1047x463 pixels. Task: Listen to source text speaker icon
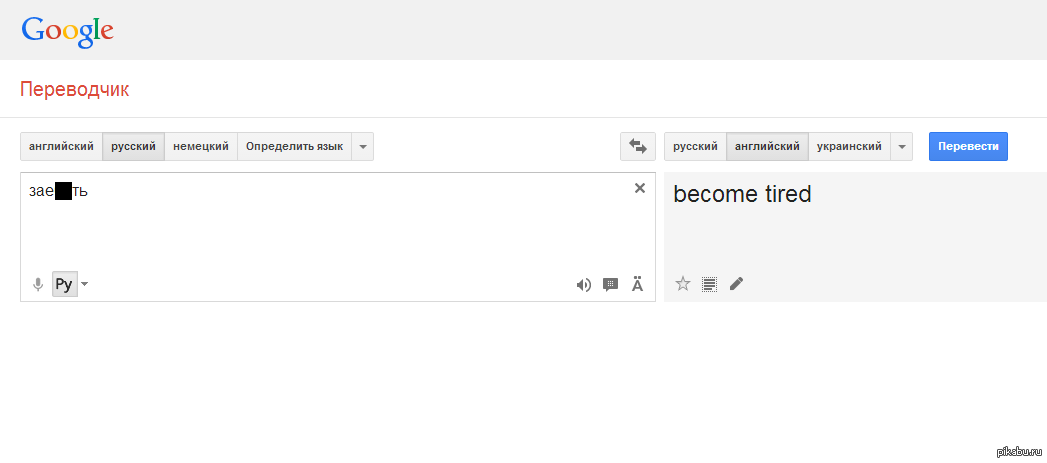point(584,284)
